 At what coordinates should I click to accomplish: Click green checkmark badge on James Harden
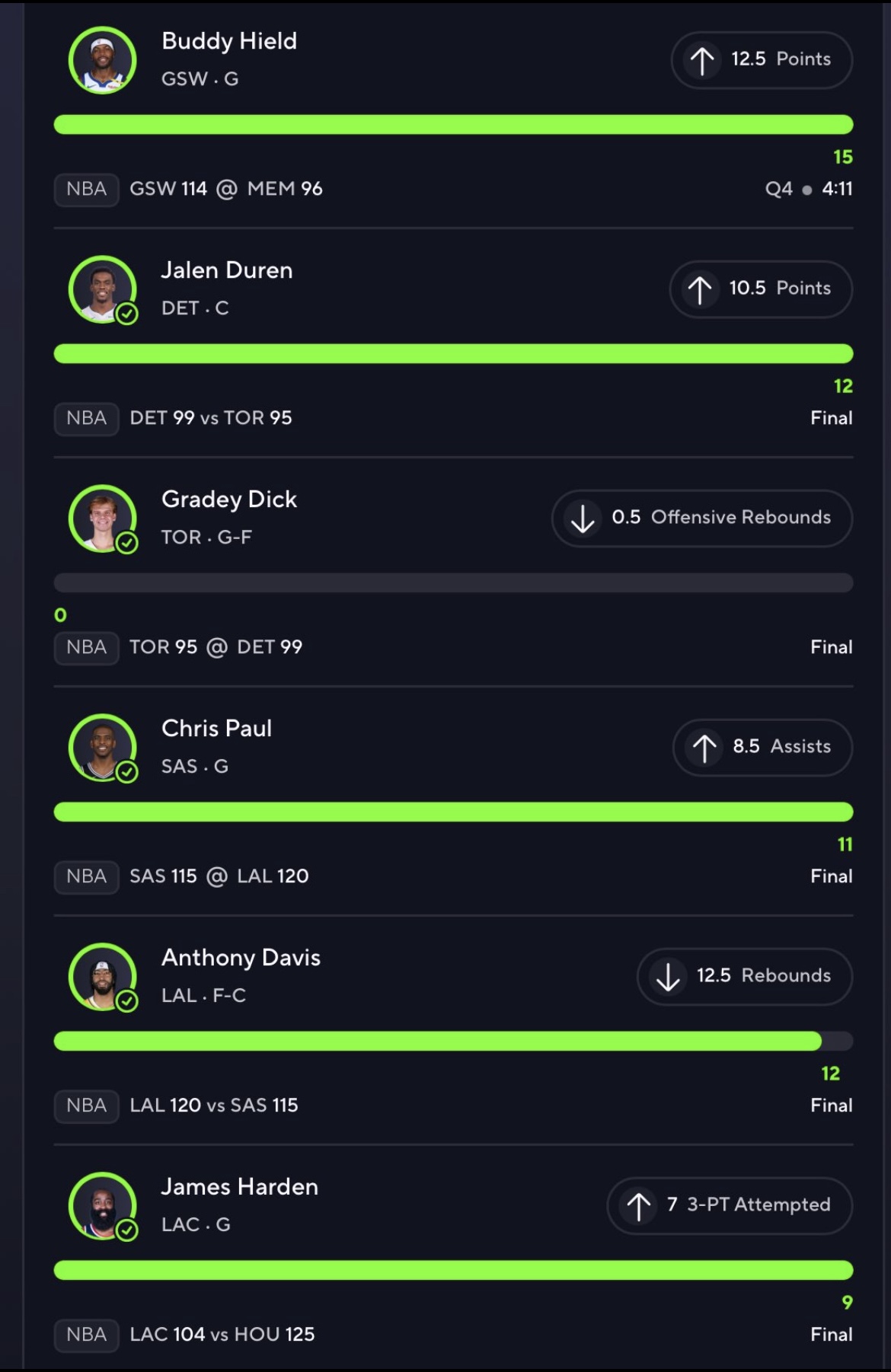[127, 1230]
